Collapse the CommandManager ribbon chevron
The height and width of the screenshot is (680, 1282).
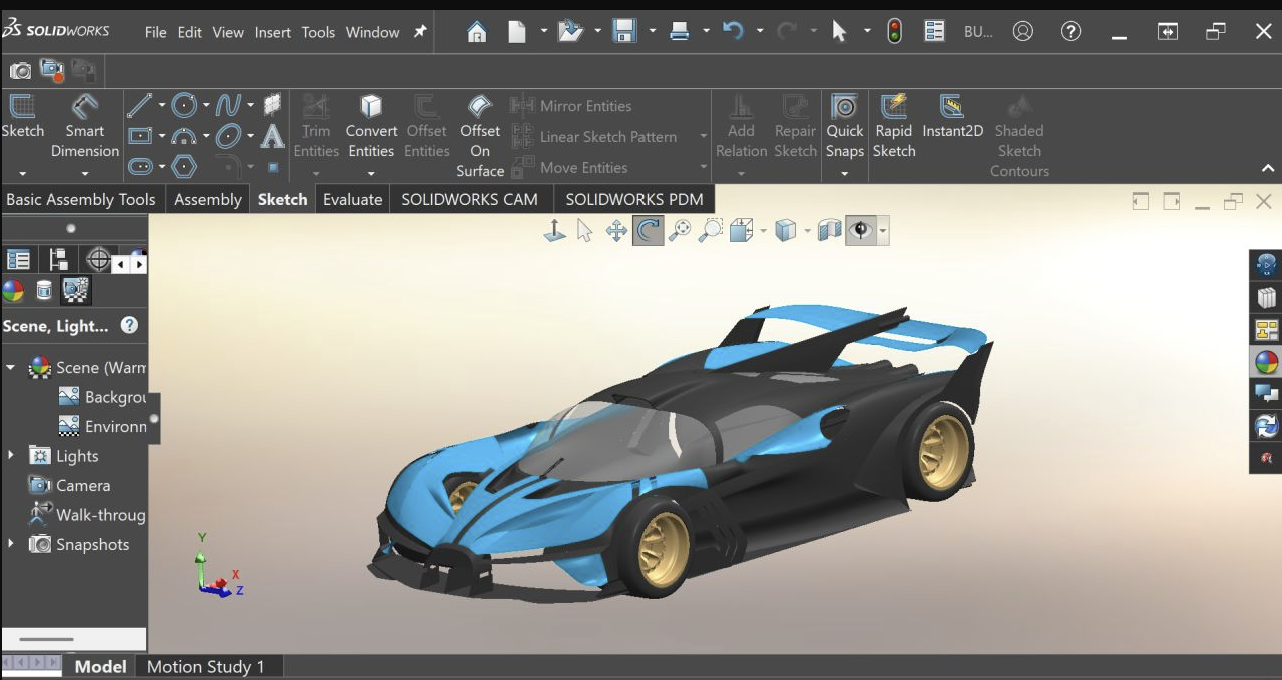click(x=1268, y=169)
